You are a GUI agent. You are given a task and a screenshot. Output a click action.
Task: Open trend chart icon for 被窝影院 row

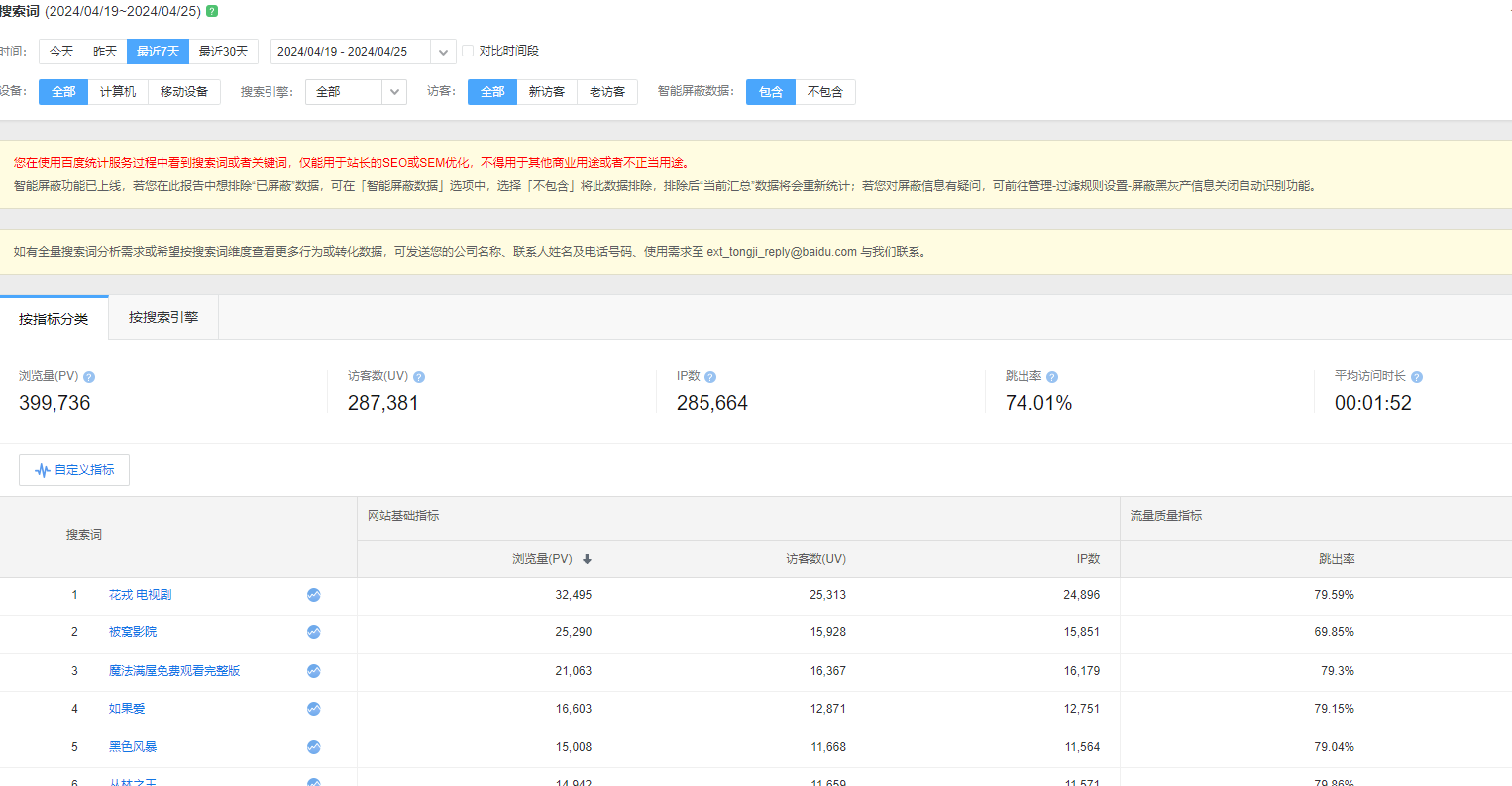pos(313,632)
